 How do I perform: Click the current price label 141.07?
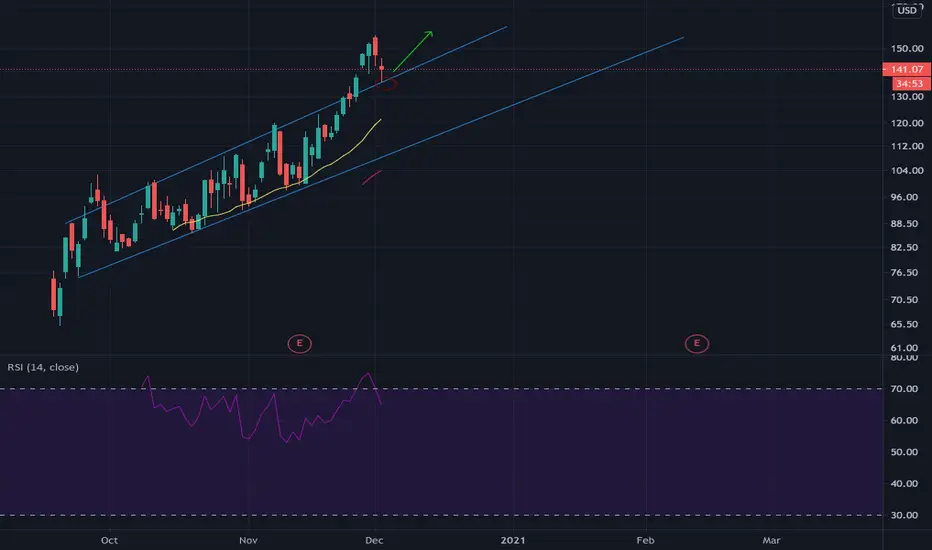(906, 70)
